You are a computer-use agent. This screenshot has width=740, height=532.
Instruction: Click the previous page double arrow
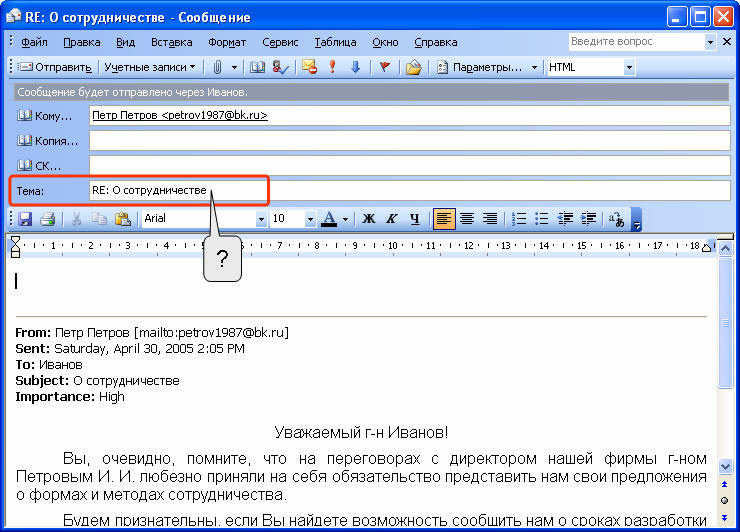pyautogui.click(x=725, y=484)
